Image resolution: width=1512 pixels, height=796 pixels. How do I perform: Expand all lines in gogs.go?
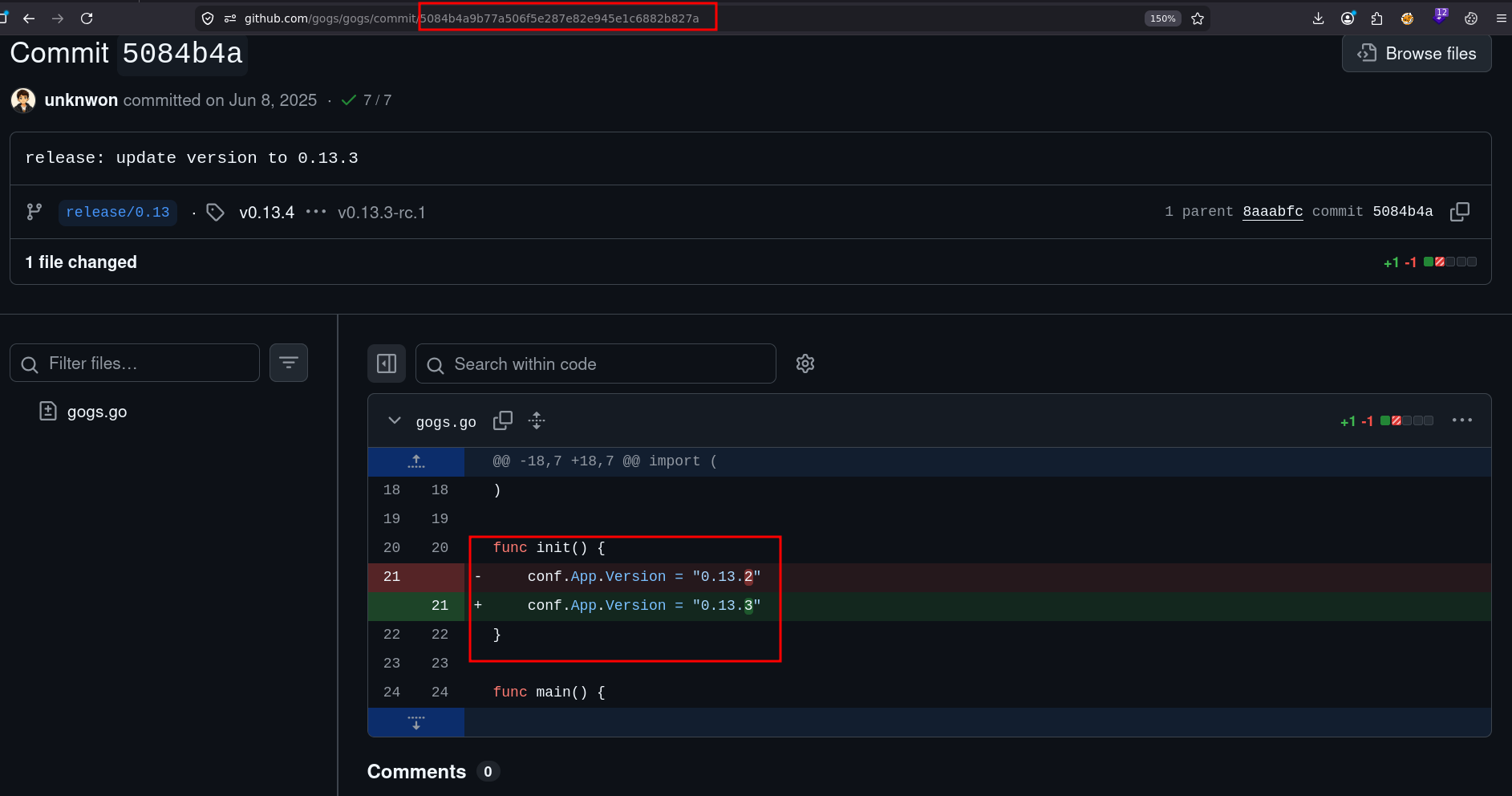click(x=537, y=420)
